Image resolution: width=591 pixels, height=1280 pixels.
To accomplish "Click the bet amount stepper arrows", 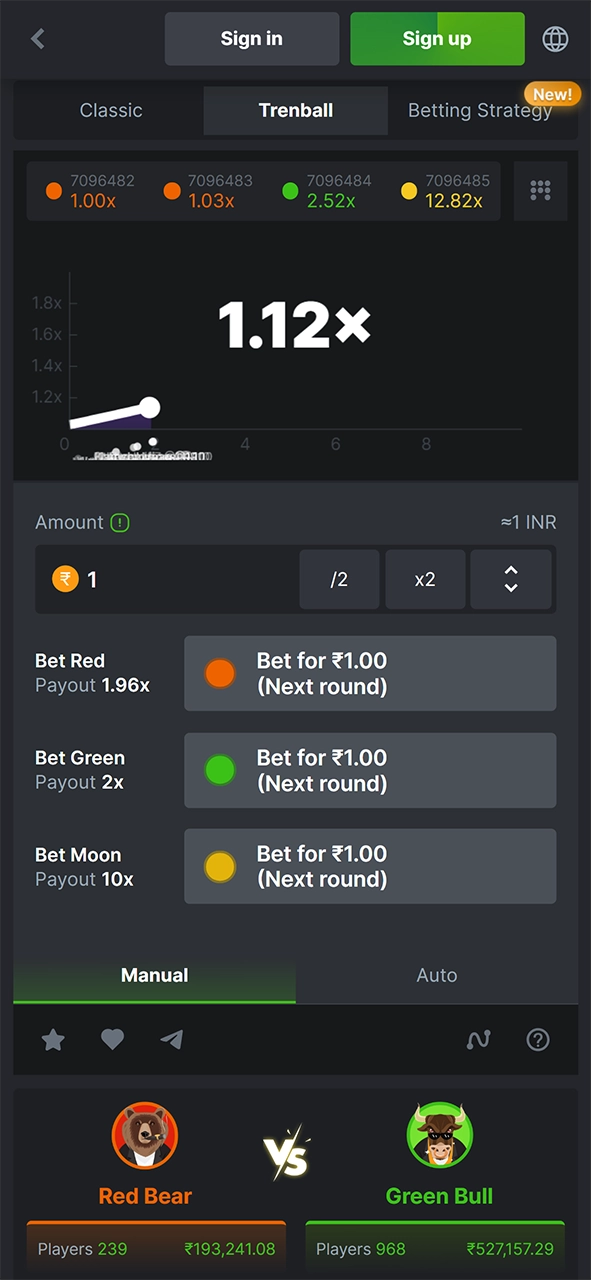I will click(511, 579).
